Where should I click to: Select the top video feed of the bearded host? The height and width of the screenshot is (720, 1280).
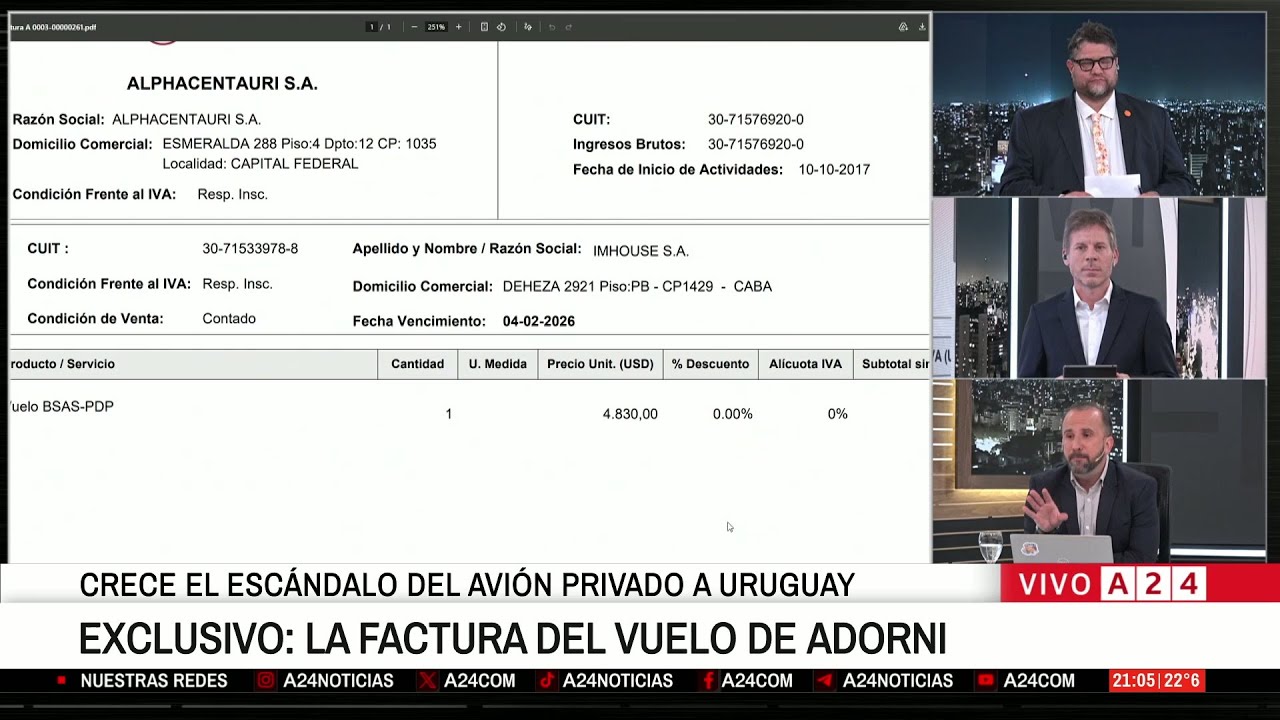[1100, 104]
